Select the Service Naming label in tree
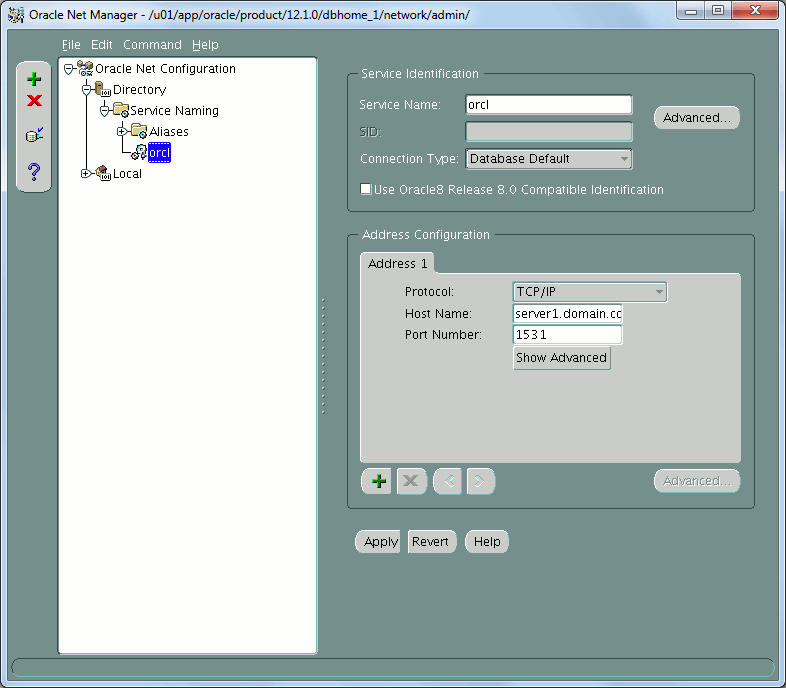Viewport: 786px width, 688px height. [x=174, y=110]
